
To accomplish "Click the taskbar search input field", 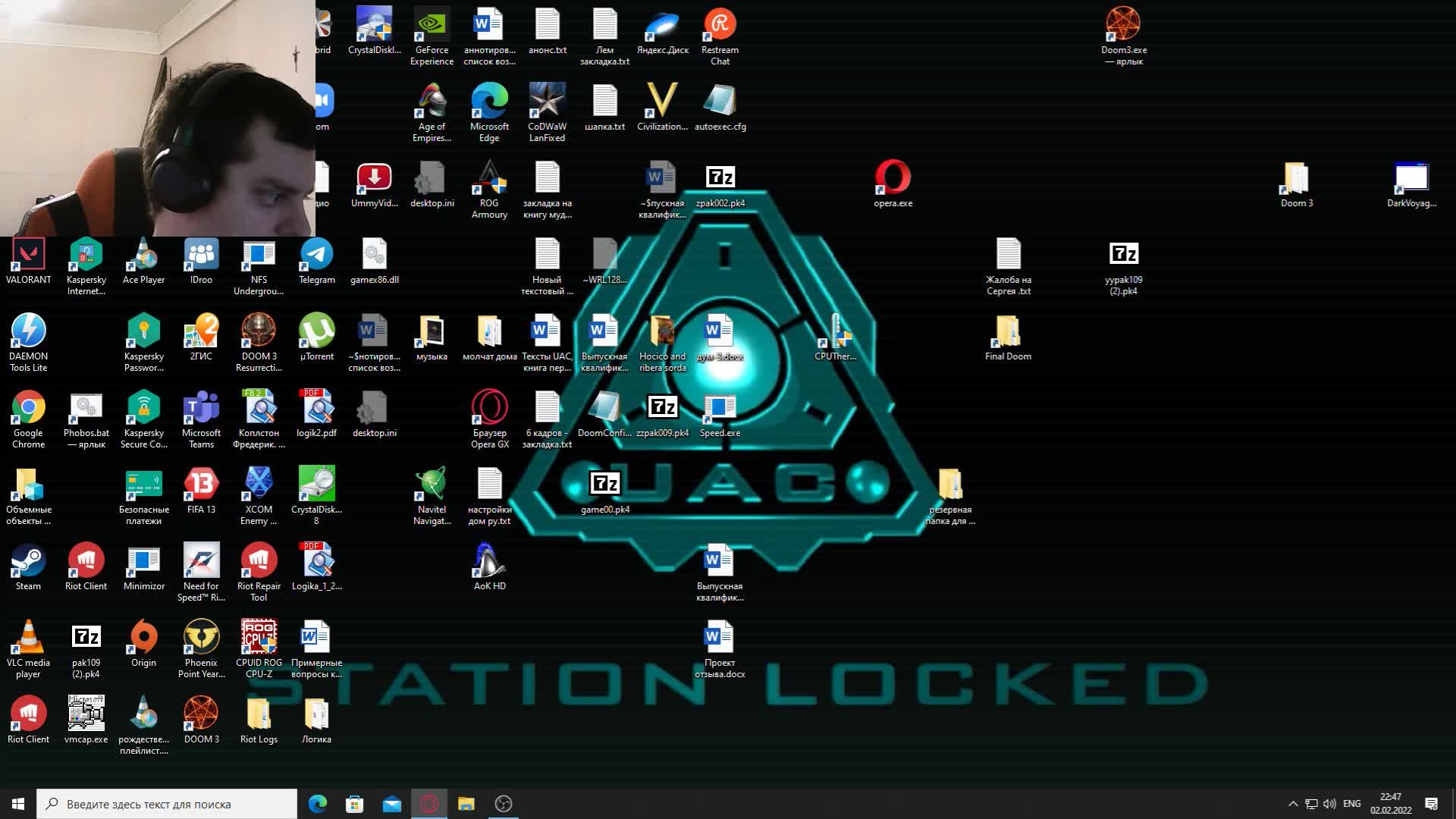I will (x=167, y=804).
